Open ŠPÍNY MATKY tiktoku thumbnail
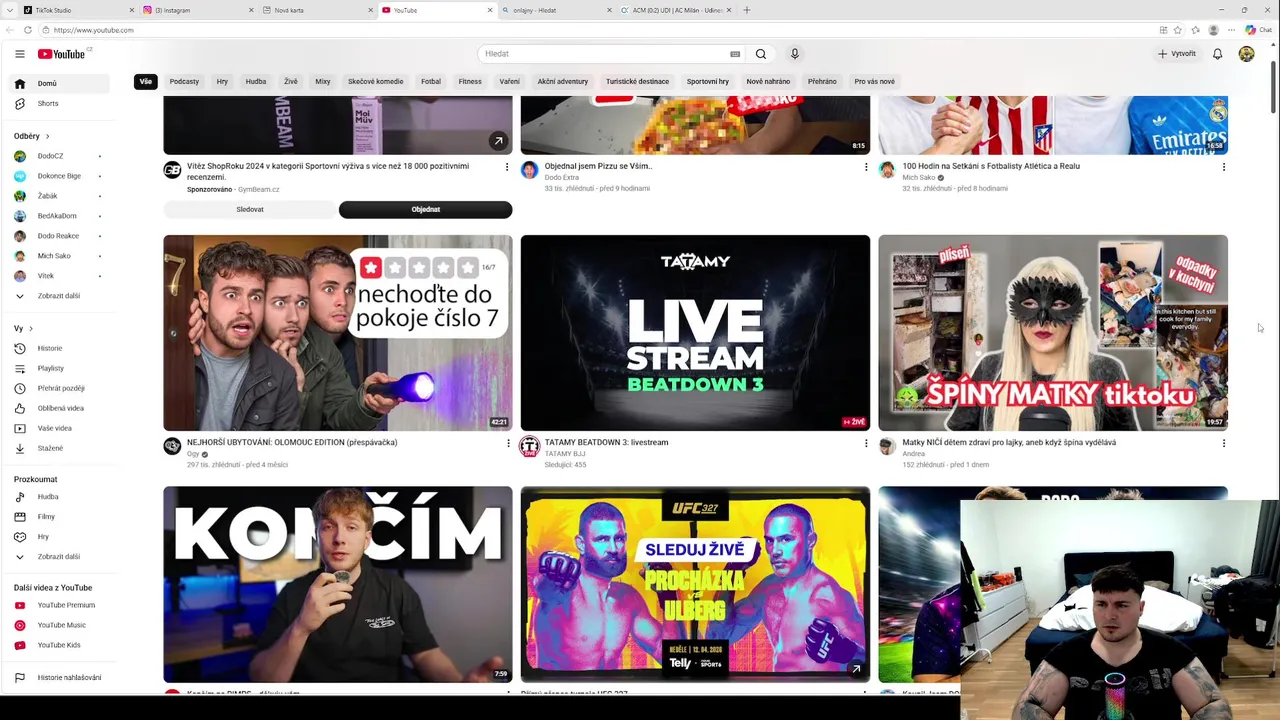 pyautogui.click(x=1053, y=333)
